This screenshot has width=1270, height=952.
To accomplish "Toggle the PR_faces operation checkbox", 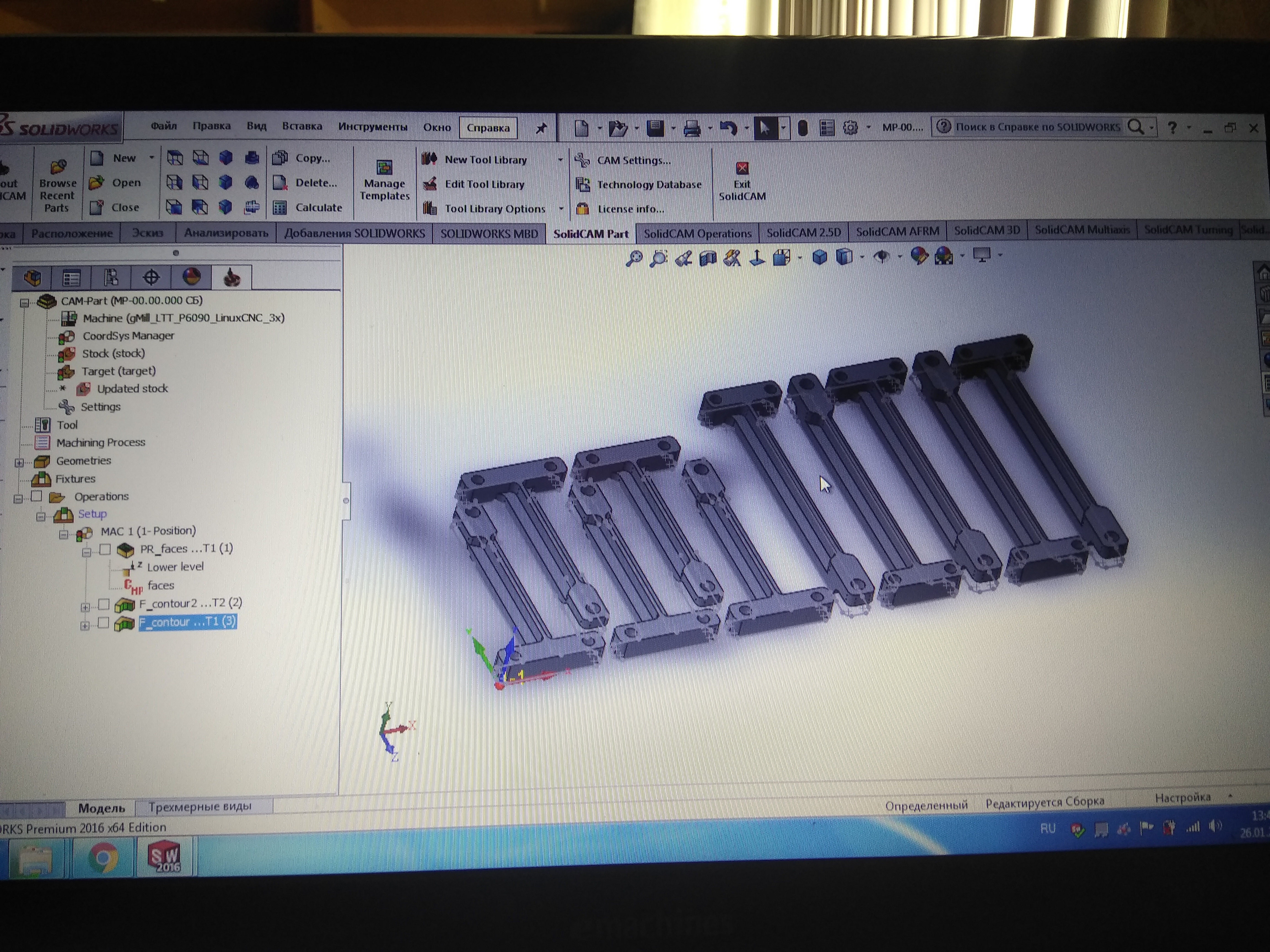I will point(105,549).
